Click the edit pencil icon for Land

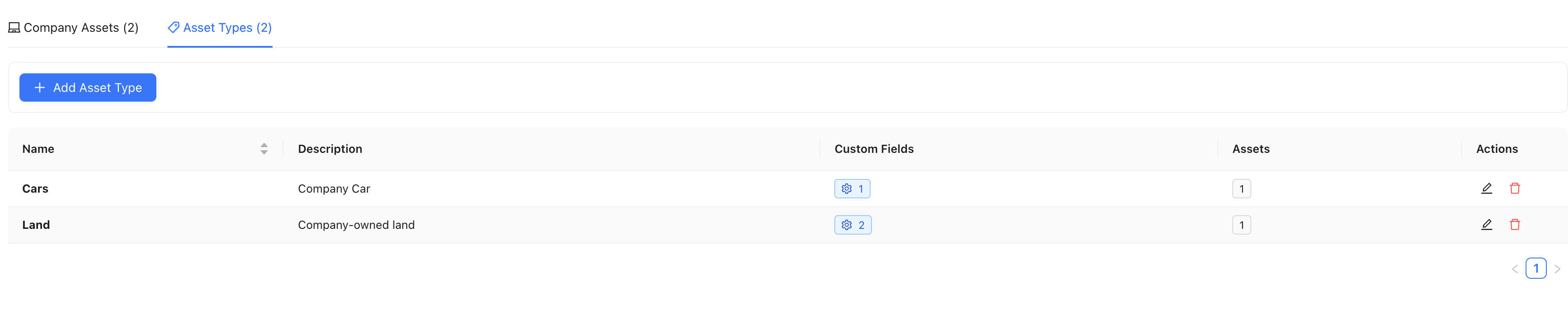[x=1486, y=224]
